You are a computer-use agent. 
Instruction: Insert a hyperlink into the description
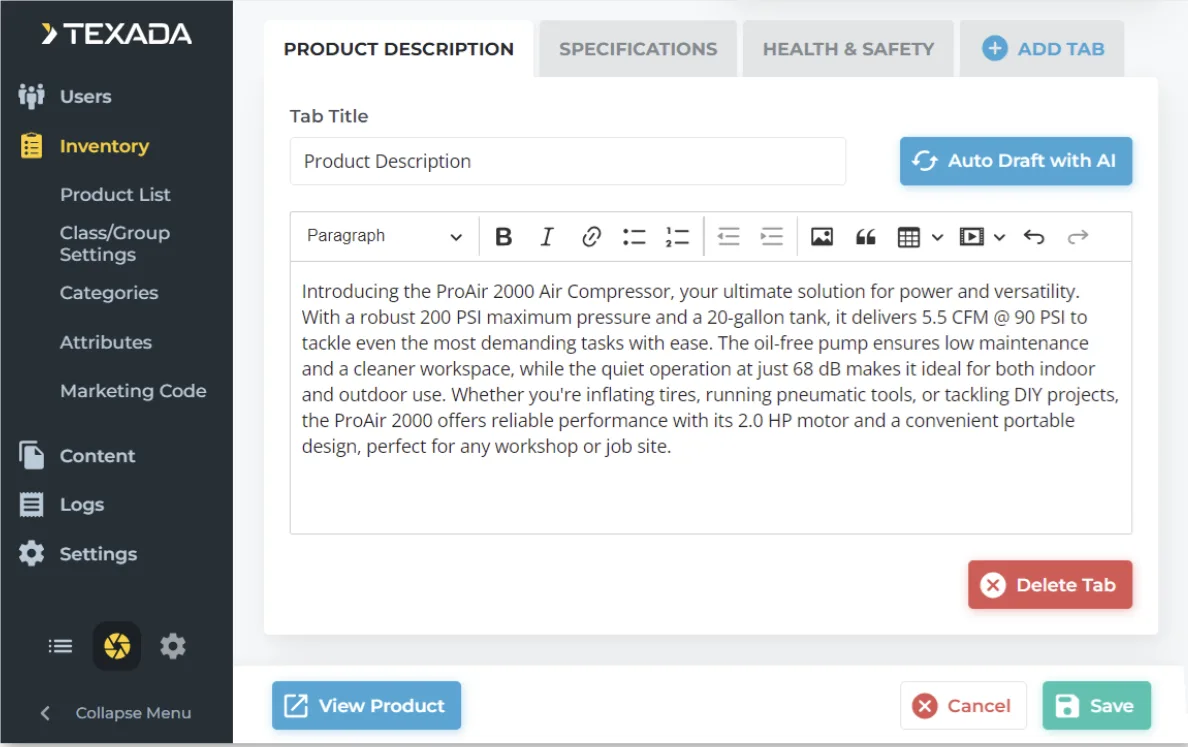pyautogui.click(x=591, y=236)
